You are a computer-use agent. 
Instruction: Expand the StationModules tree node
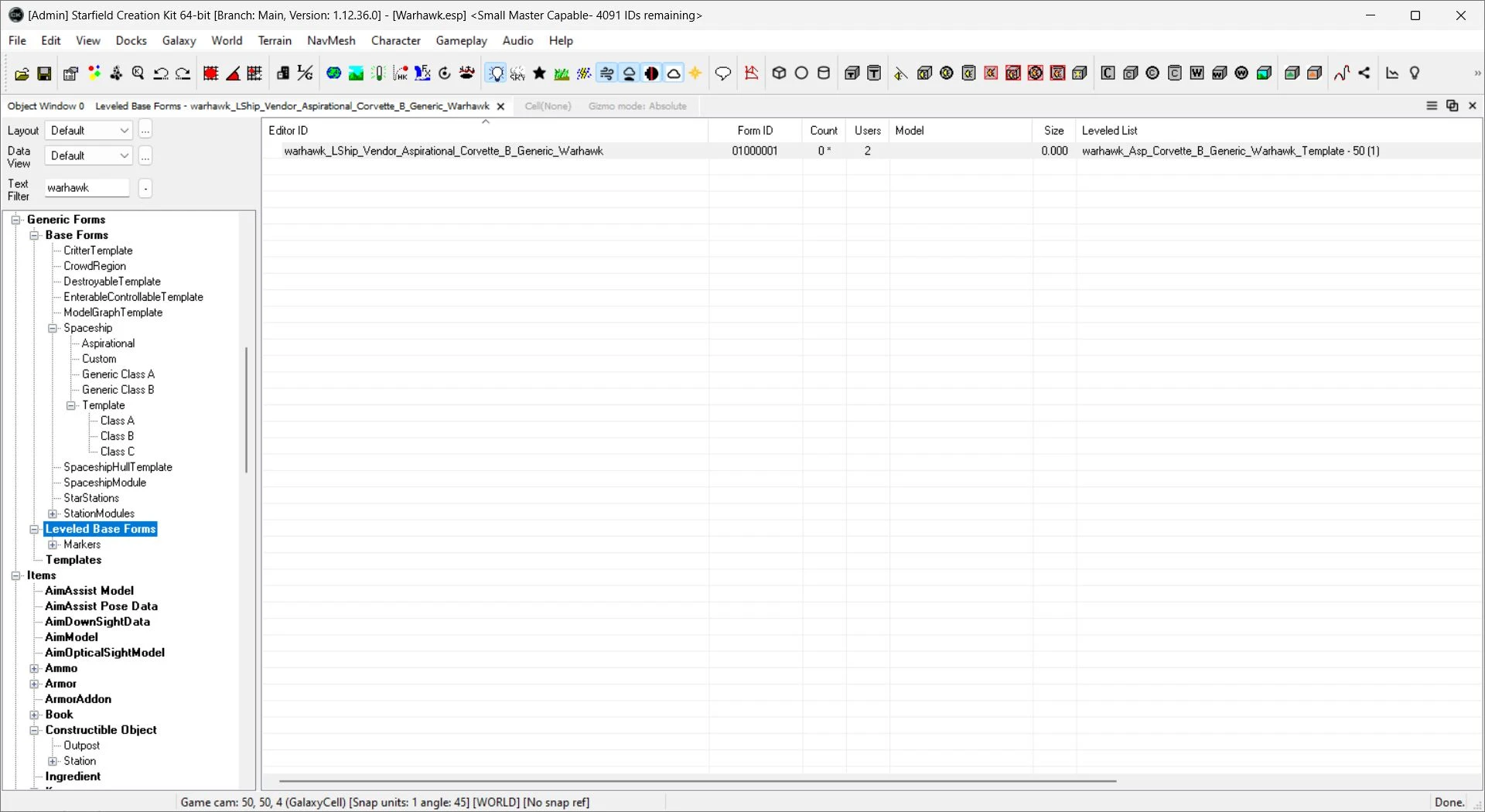pyautogui.click(x=53, y=513)
